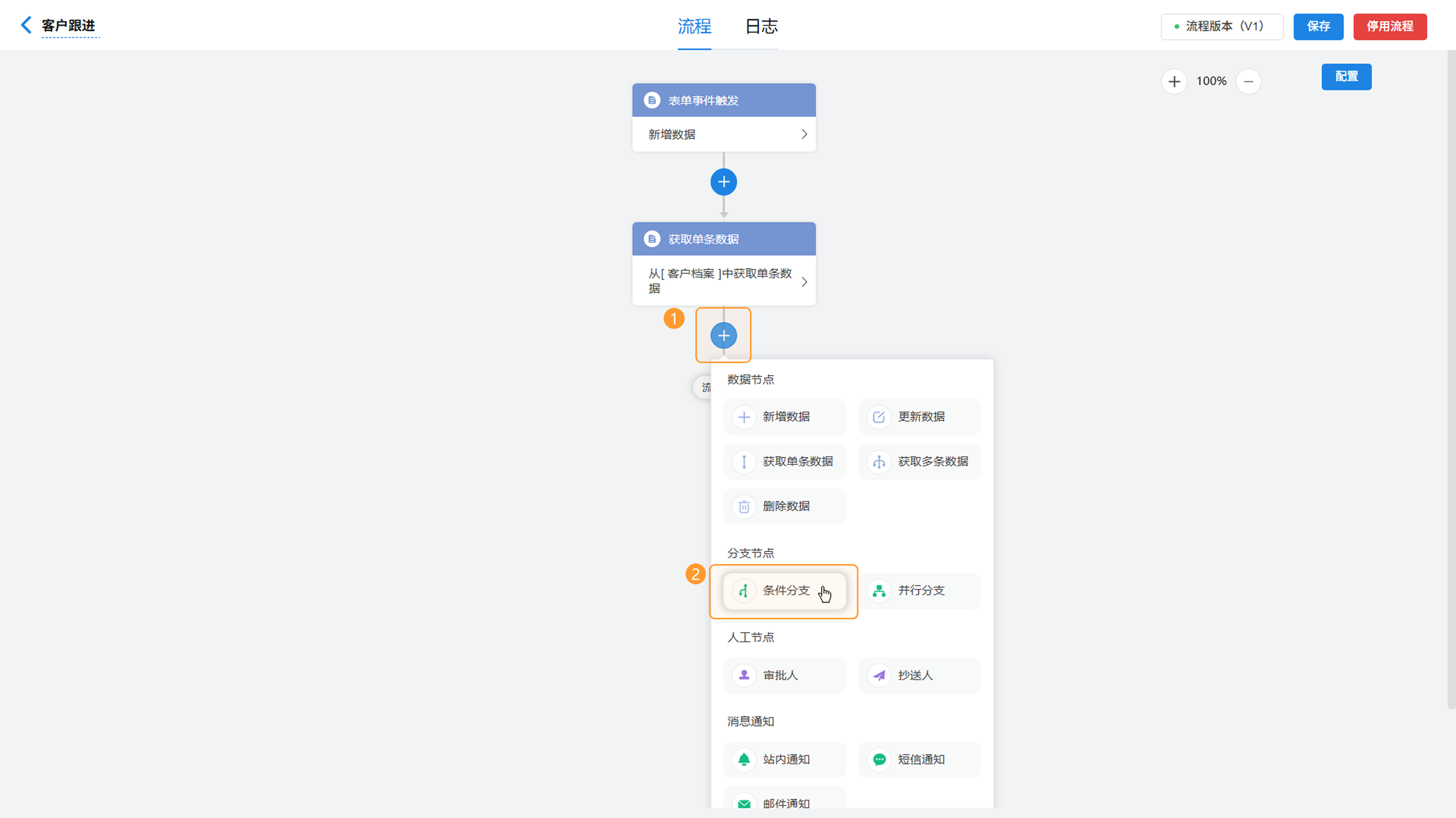The height and width of the screenshot is (818, 1456).
Task: Choose 新增数据 from the node menu
Action: [x=784, y=417]
